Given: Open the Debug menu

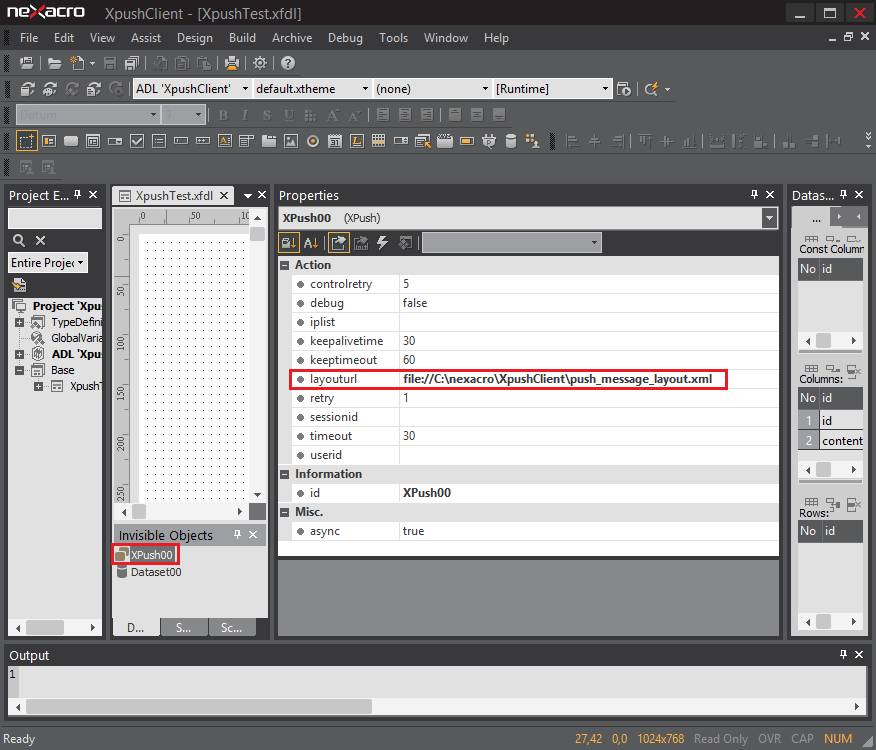Looking at the screenshot, I should 345,38.
